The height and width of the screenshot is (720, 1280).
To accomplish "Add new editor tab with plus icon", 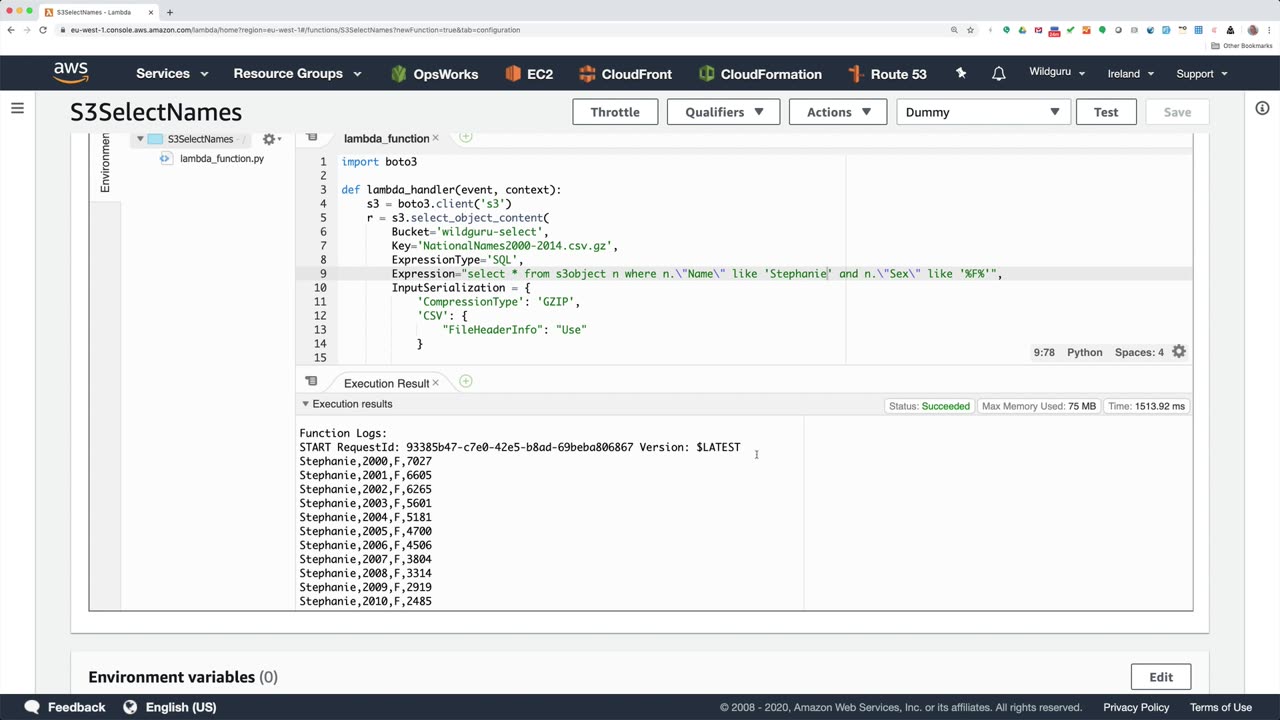I will [x=466, y=138].
